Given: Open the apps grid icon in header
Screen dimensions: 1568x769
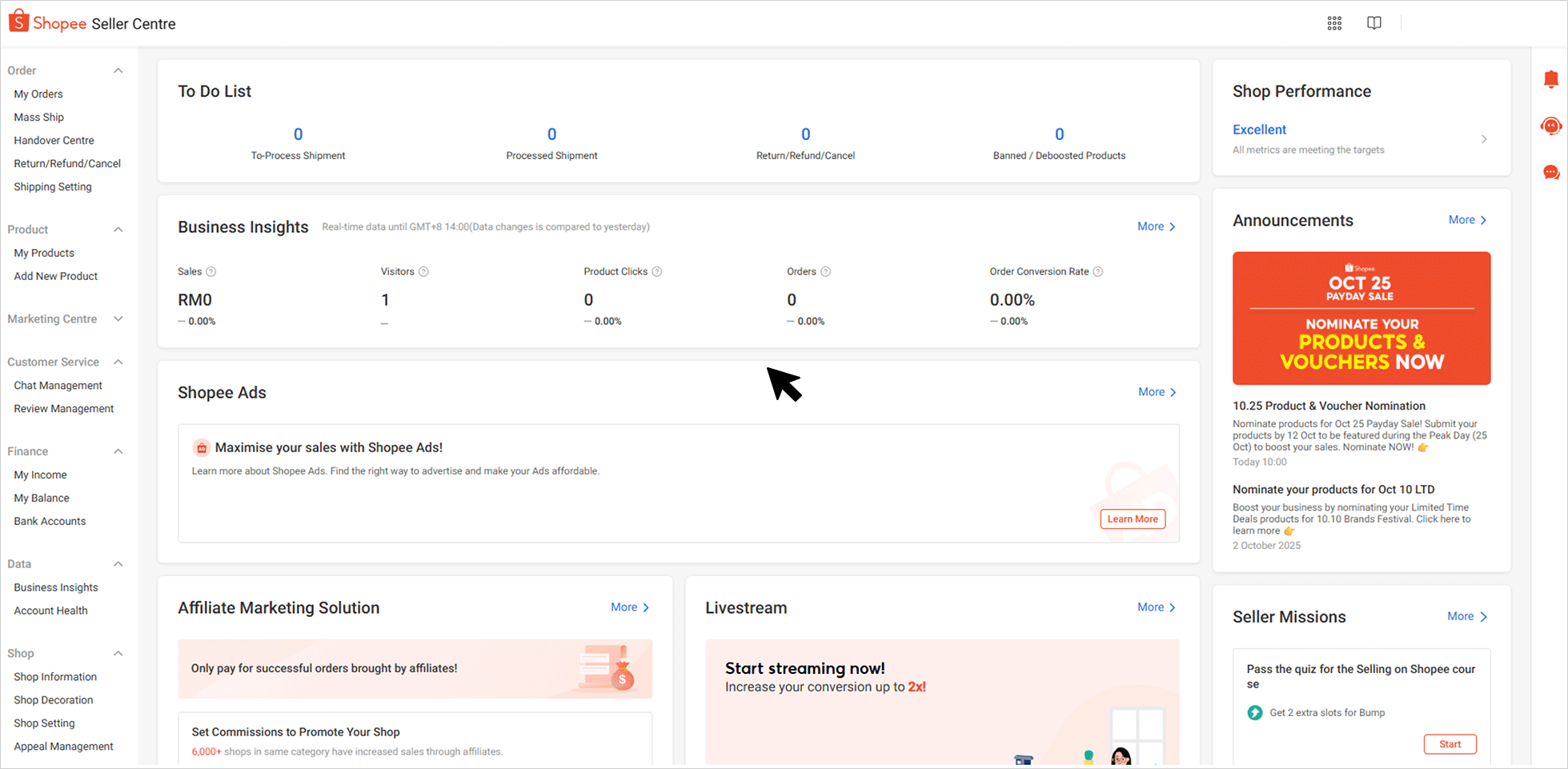Looking at the screenshot, I should [1334, 23].
